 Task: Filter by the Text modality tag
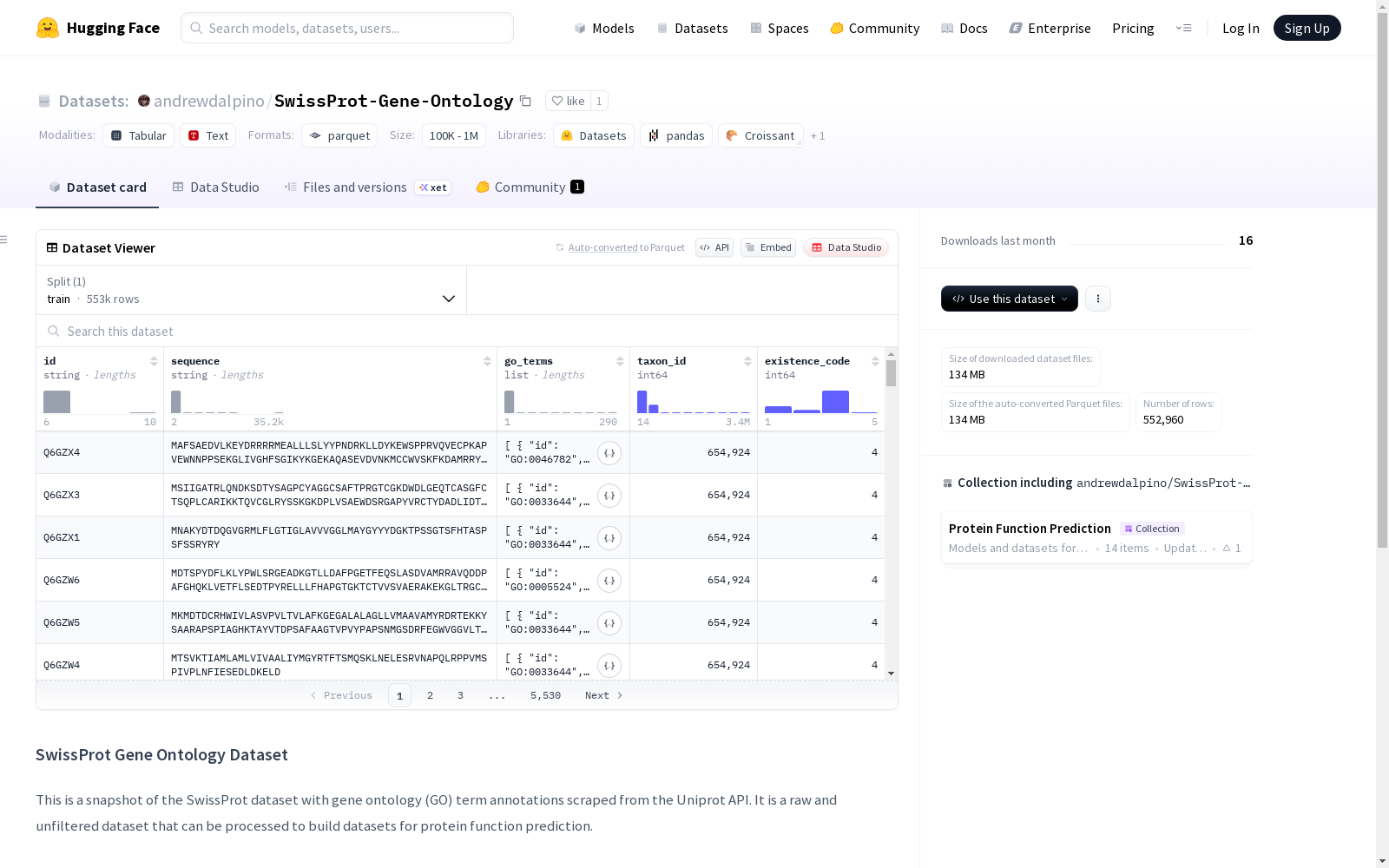point(208,135)
